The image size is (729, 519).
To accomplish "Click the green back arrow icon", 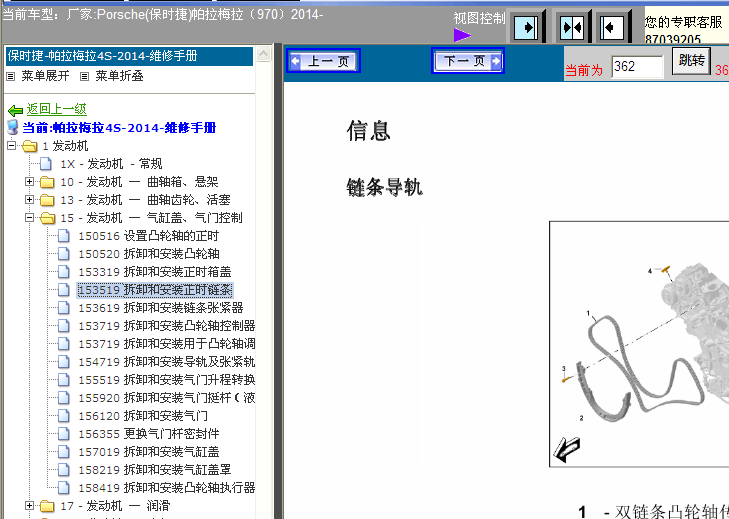I will 15,110.
